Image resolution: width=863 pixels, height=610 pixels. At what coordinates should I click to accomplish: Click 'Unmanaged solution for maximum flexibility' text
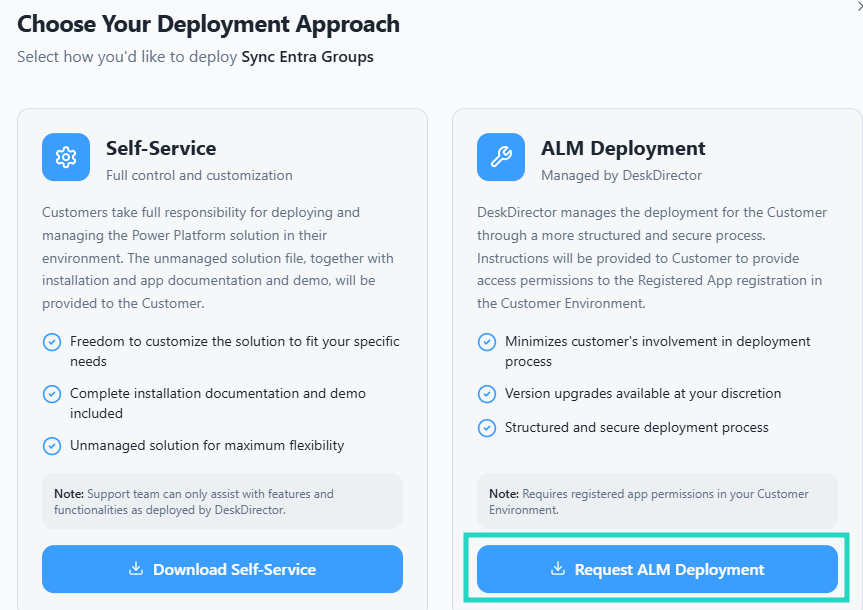point(207,445)
